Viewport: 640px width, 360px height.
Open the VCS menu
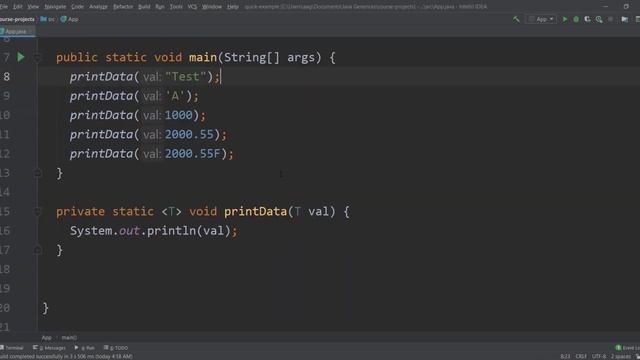[192, 7]
